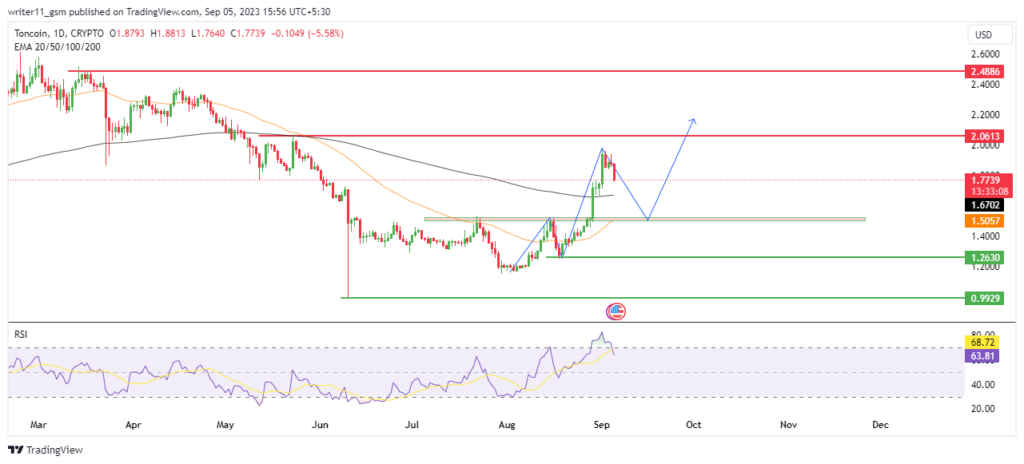This screenshot has height=464, width=1024.
Task: Select the green 1.2630 support label
Action: point(984,257)
